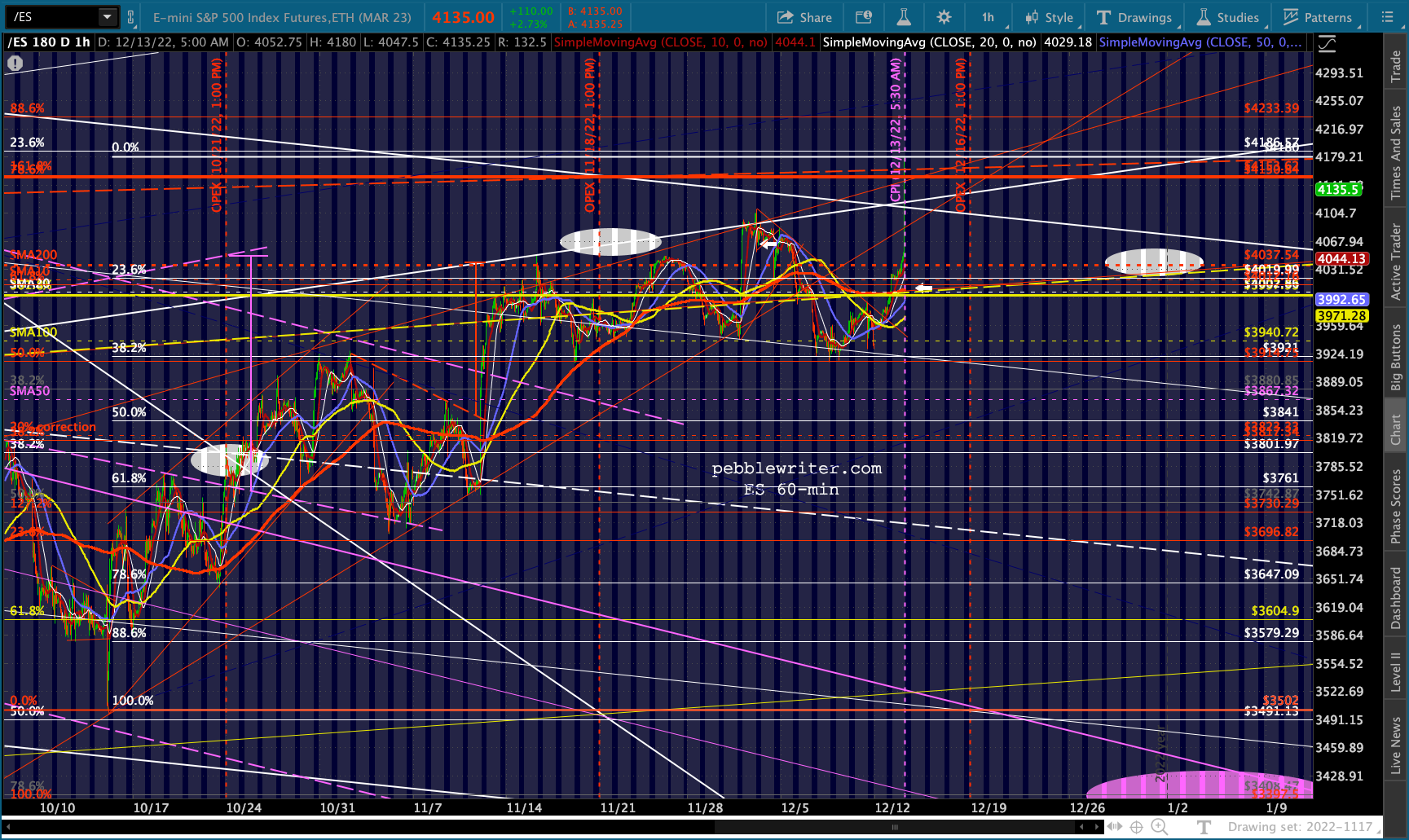This screenshot has height=840, width=1409.
Task: Open the symbol dropdown arrow next to /ES
Action: tap(107, 17)
